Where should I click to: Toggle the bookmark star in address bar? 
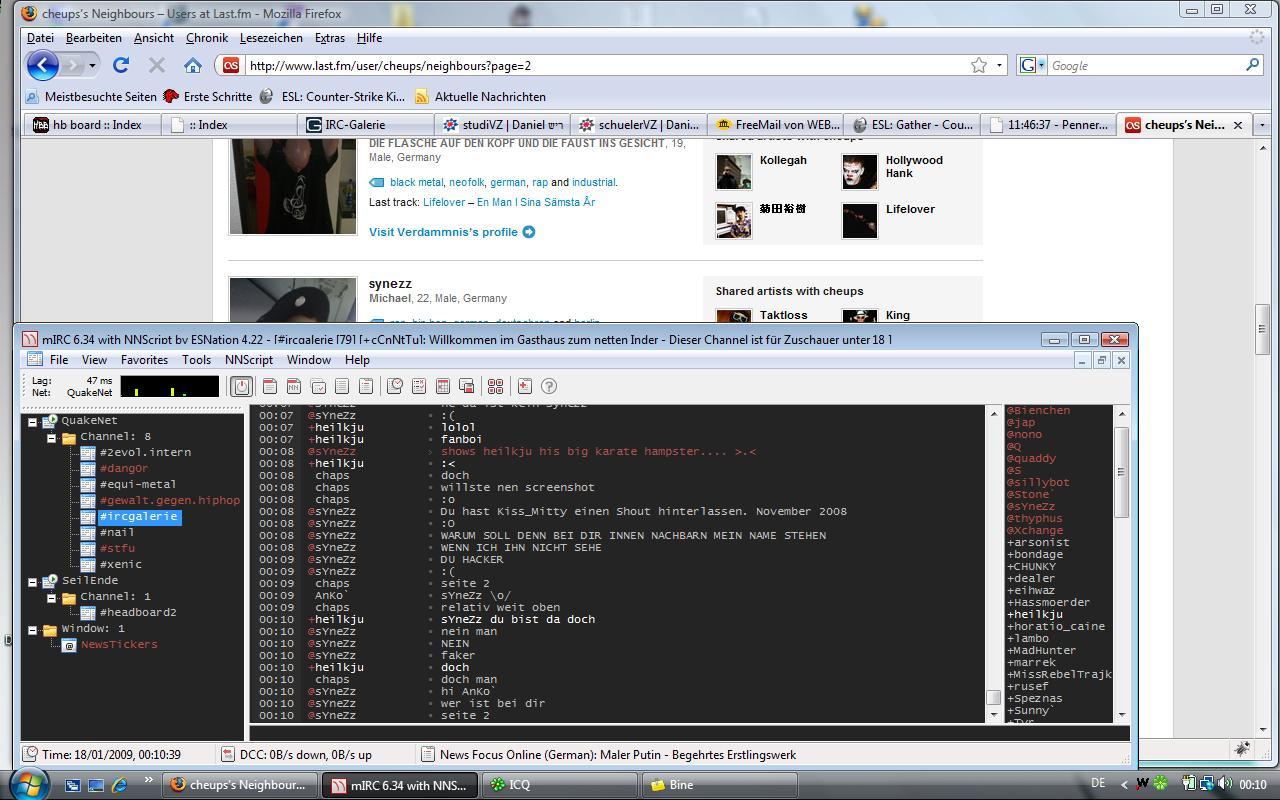(x=978, y=65)
